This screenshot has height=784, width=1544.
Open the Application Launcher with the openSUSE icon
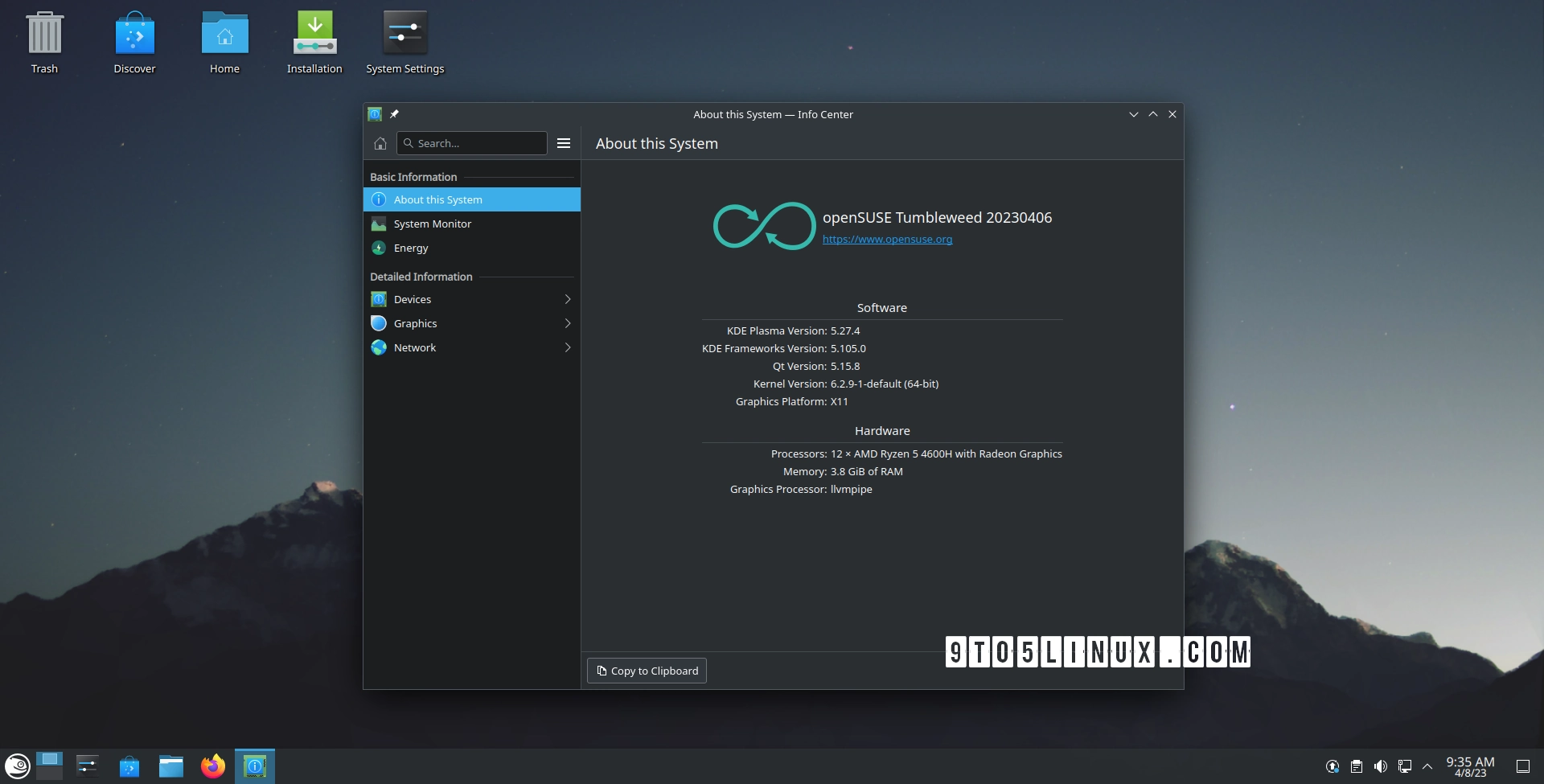(x=17, y=766)
